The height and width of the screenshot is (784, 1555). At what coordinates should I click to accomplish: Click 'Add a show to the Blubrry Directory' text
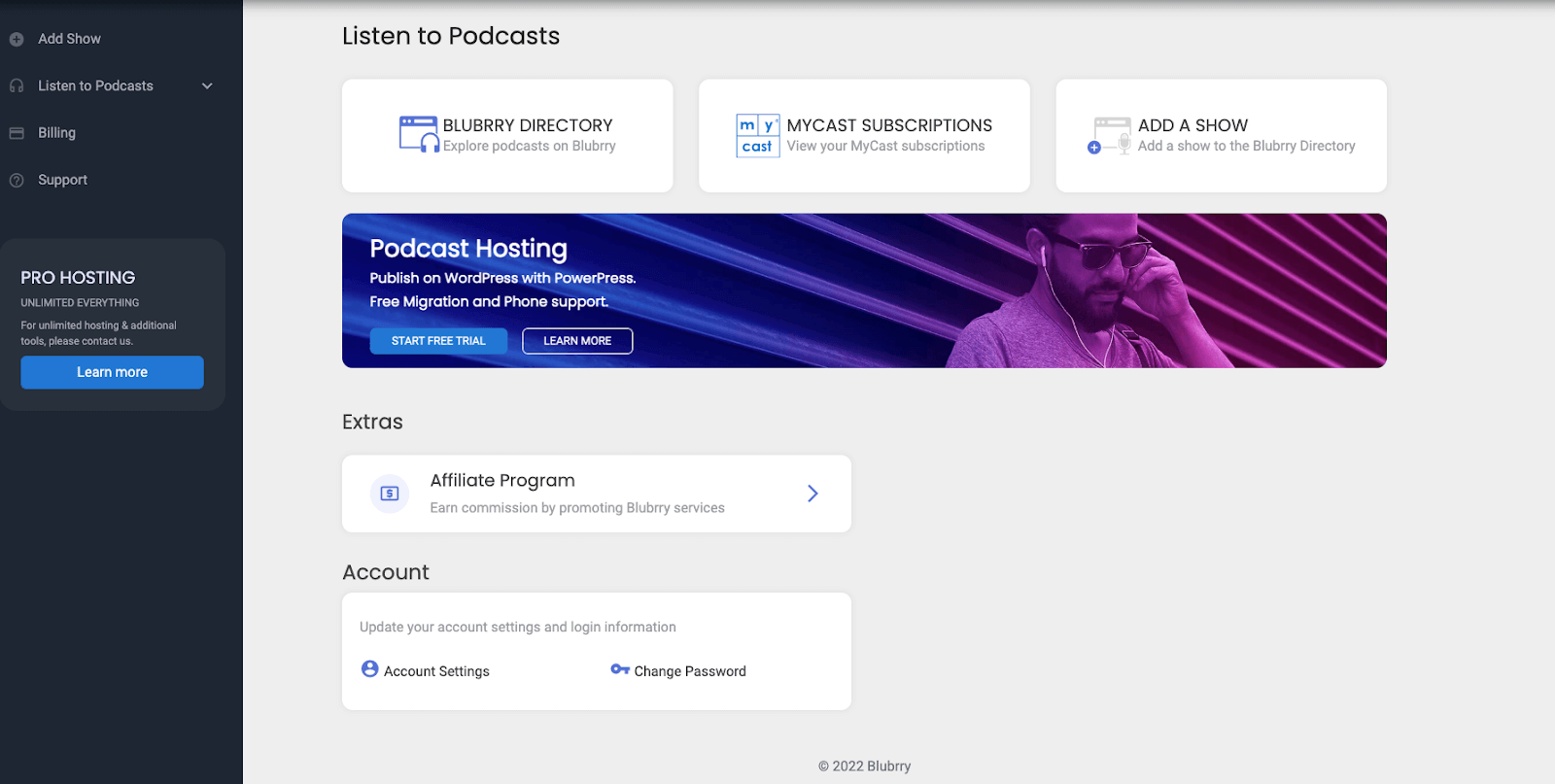click(x=1246, y=146)
